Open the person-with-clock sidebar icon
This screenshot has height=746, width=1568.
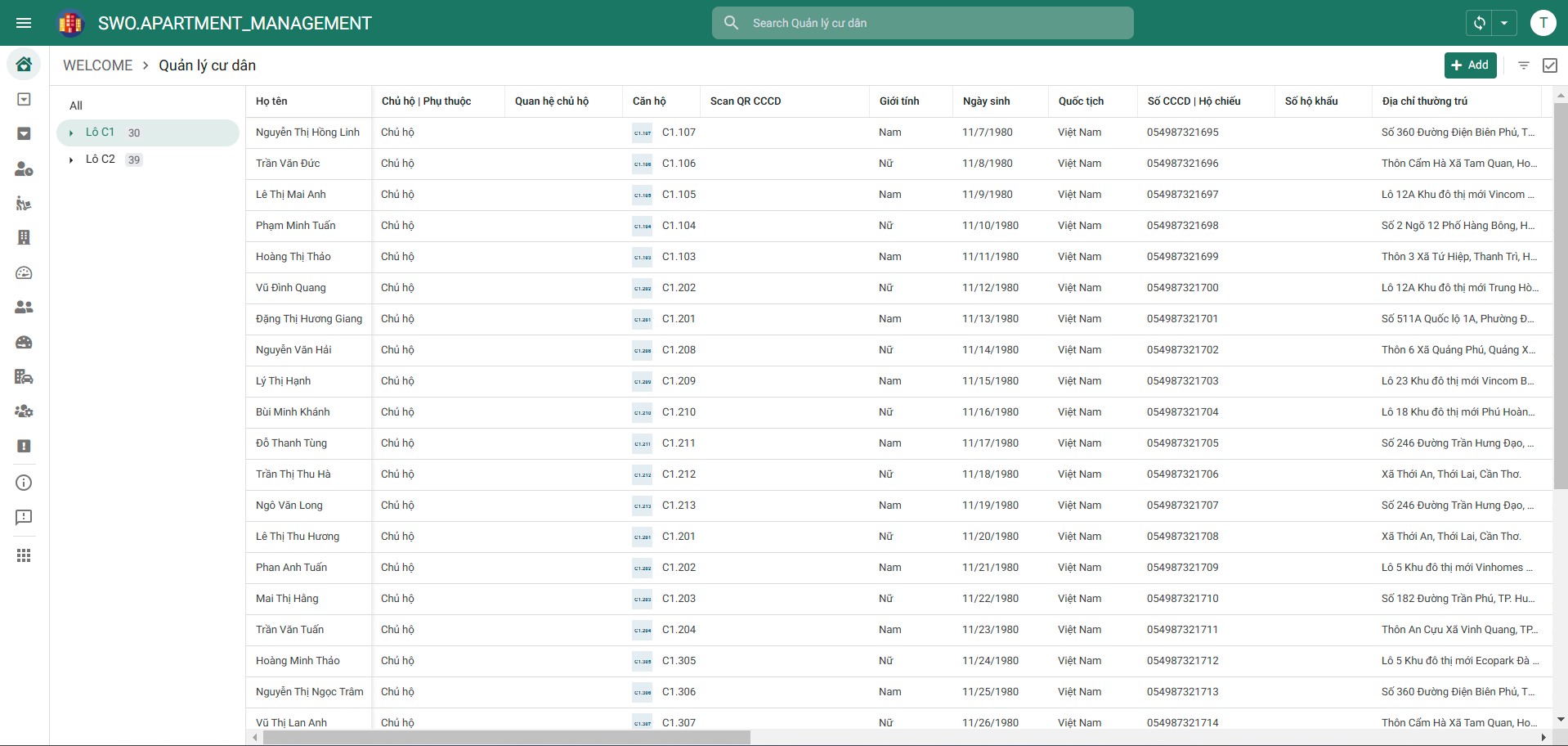click(x=24, y=169)
